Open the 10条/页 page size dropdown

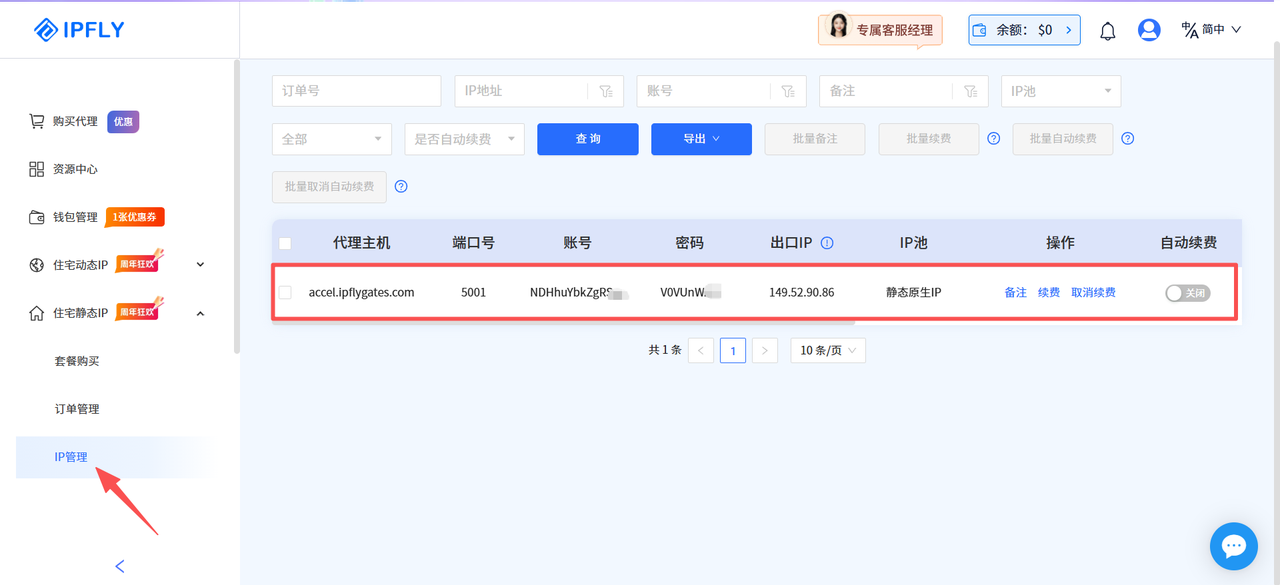coord(828,350)
